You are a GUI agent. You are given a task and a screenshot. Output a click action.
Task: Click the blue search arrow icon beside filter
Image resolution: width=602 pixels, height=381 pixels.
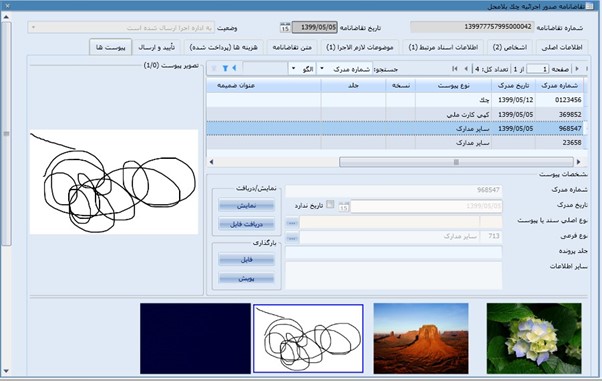pos(234,68)
